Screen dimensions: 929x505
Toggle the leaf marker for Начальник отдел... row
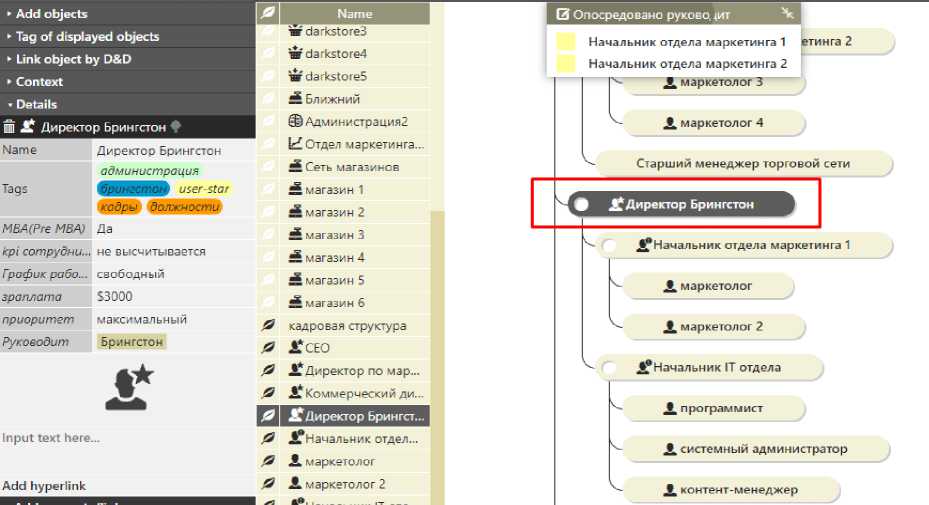tap(268, 438)
